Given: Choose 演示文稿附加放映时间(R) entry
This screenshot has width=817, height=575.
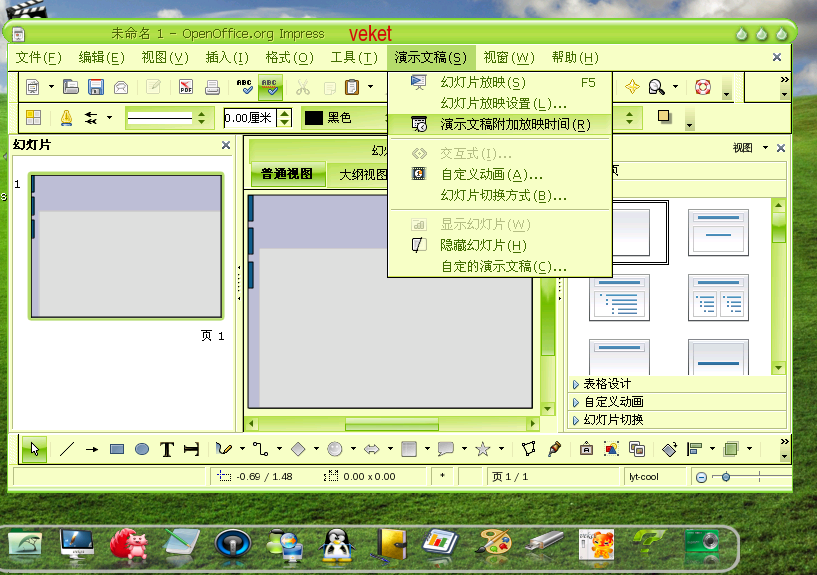Looking at the screenshot, I should coord(500,124).
